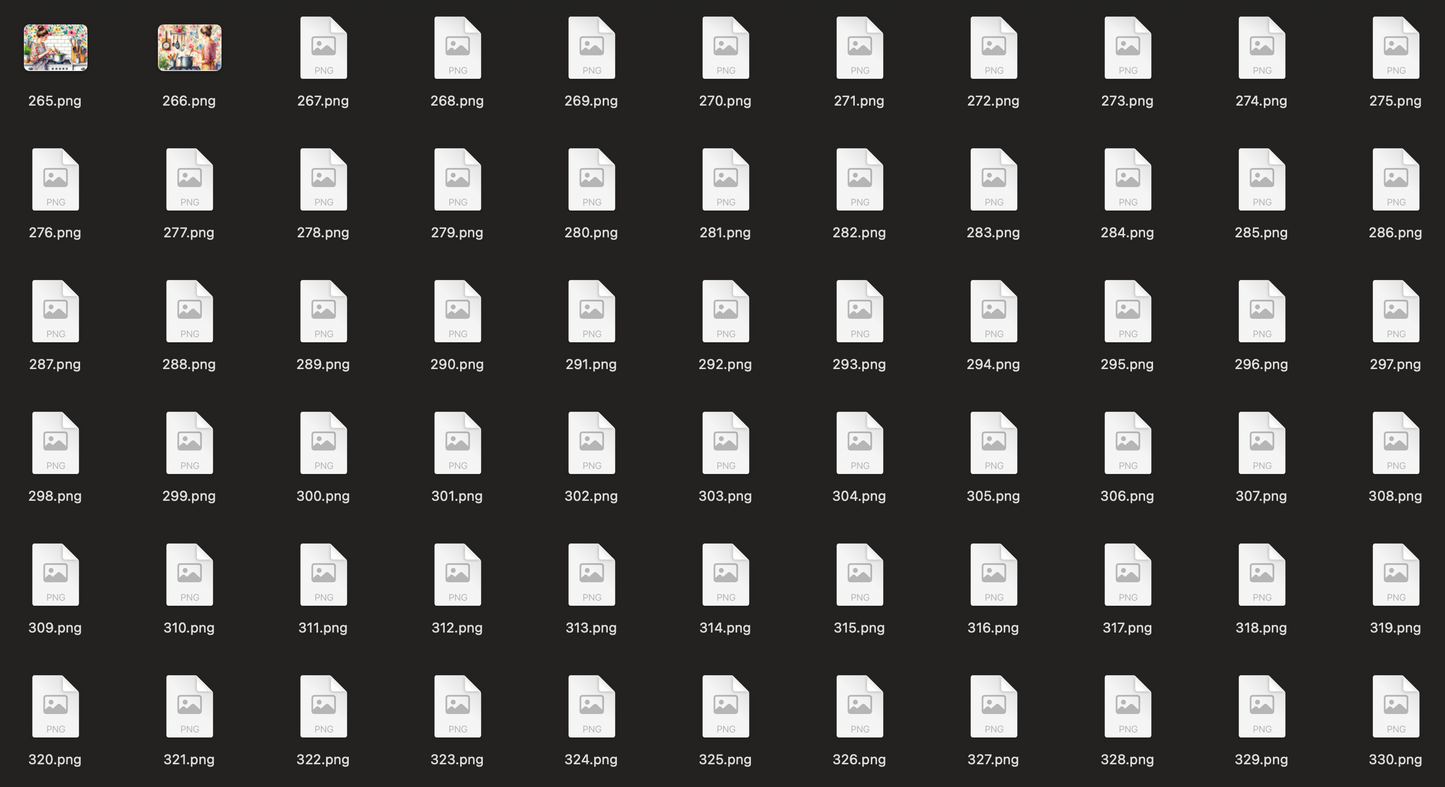The image size is (1445, 787).
Task: Select the 319.png file icon
Action: 1395,575
